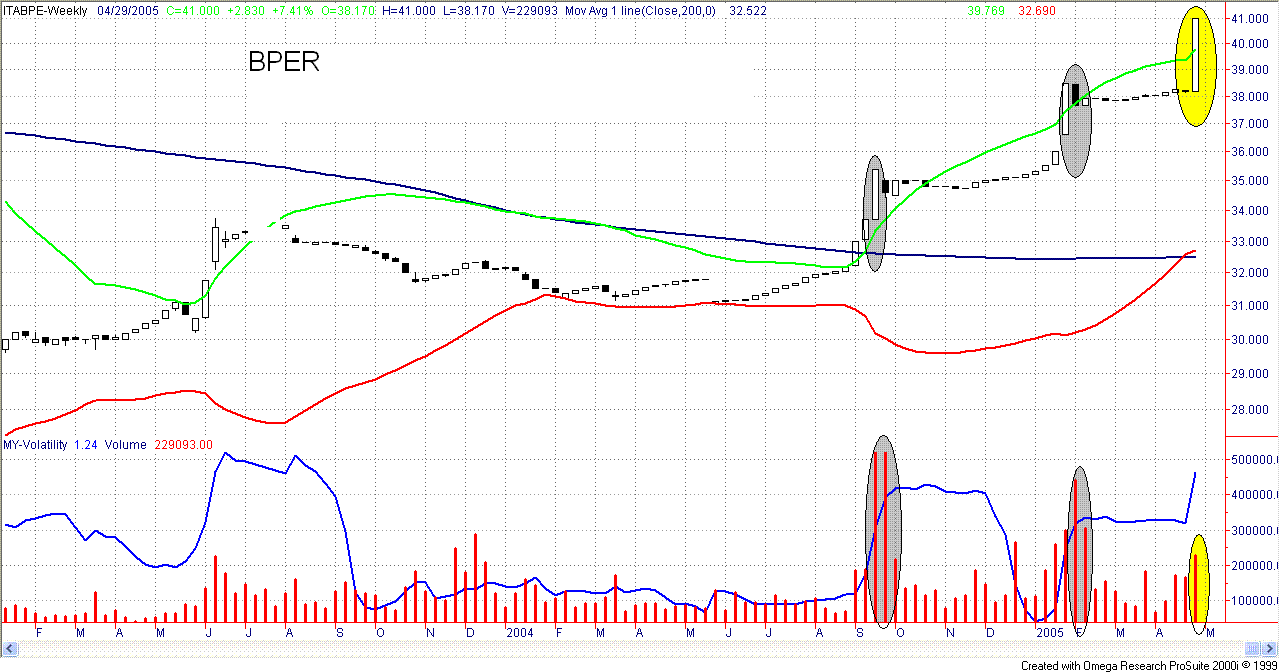
Task: Select the BPER text label on the chart
Action: 283,62
